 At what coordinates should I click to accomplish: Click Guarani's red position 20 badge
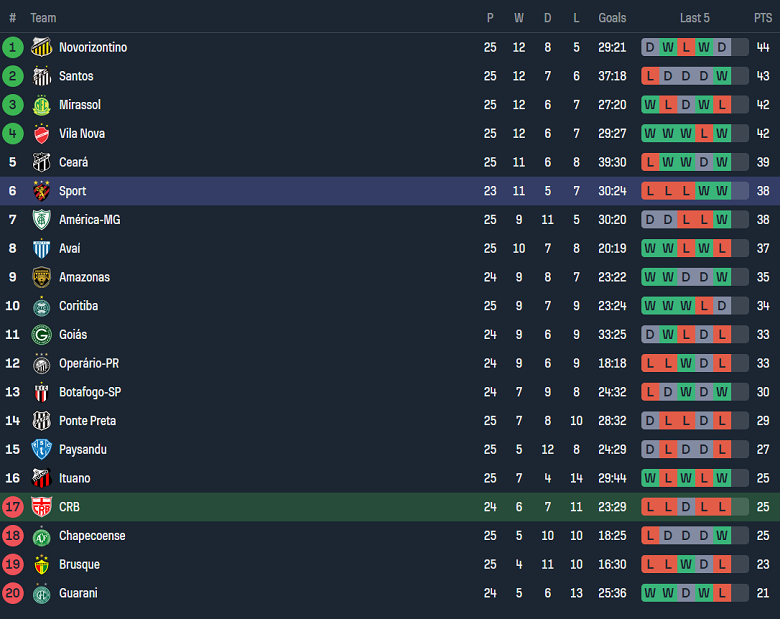coord(13,593)
